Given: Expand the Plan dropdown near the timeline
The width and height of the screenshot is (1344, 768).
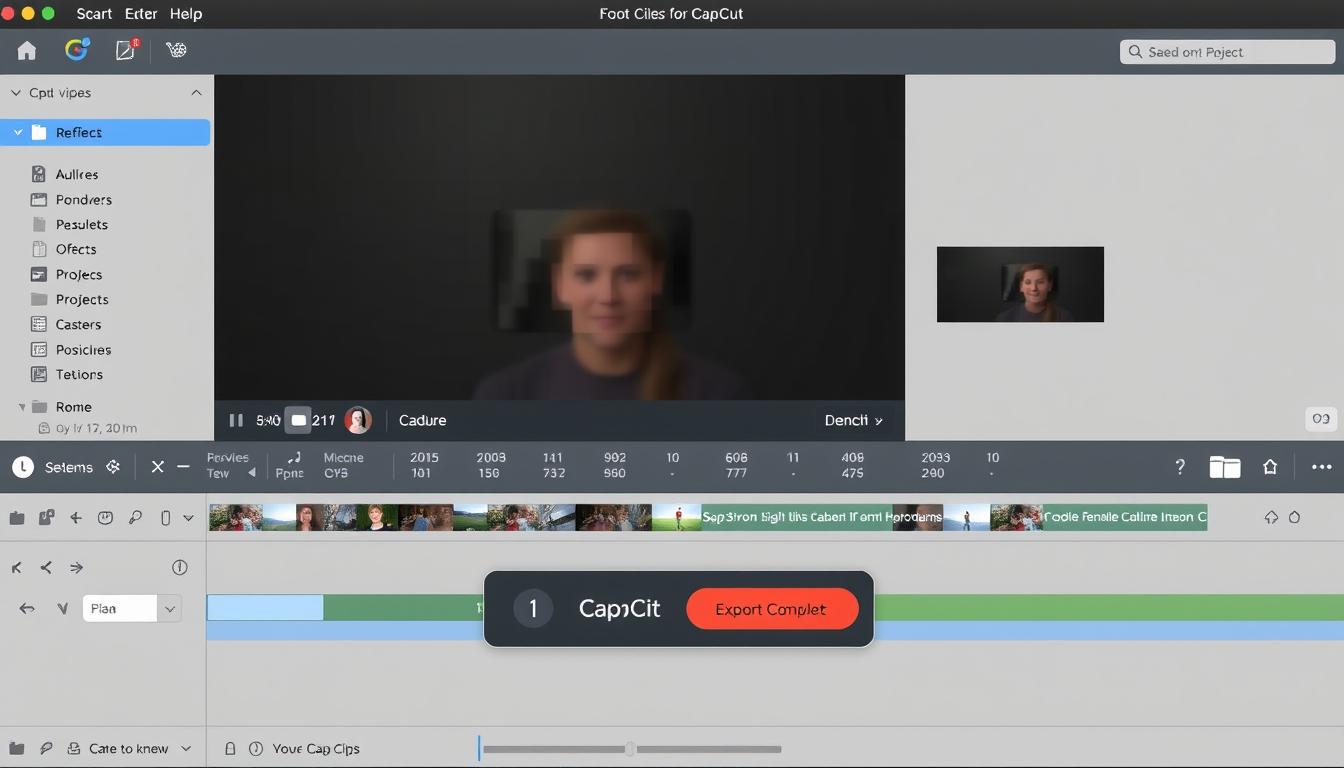Looking at the screenshot, I should tap(169, 608).
